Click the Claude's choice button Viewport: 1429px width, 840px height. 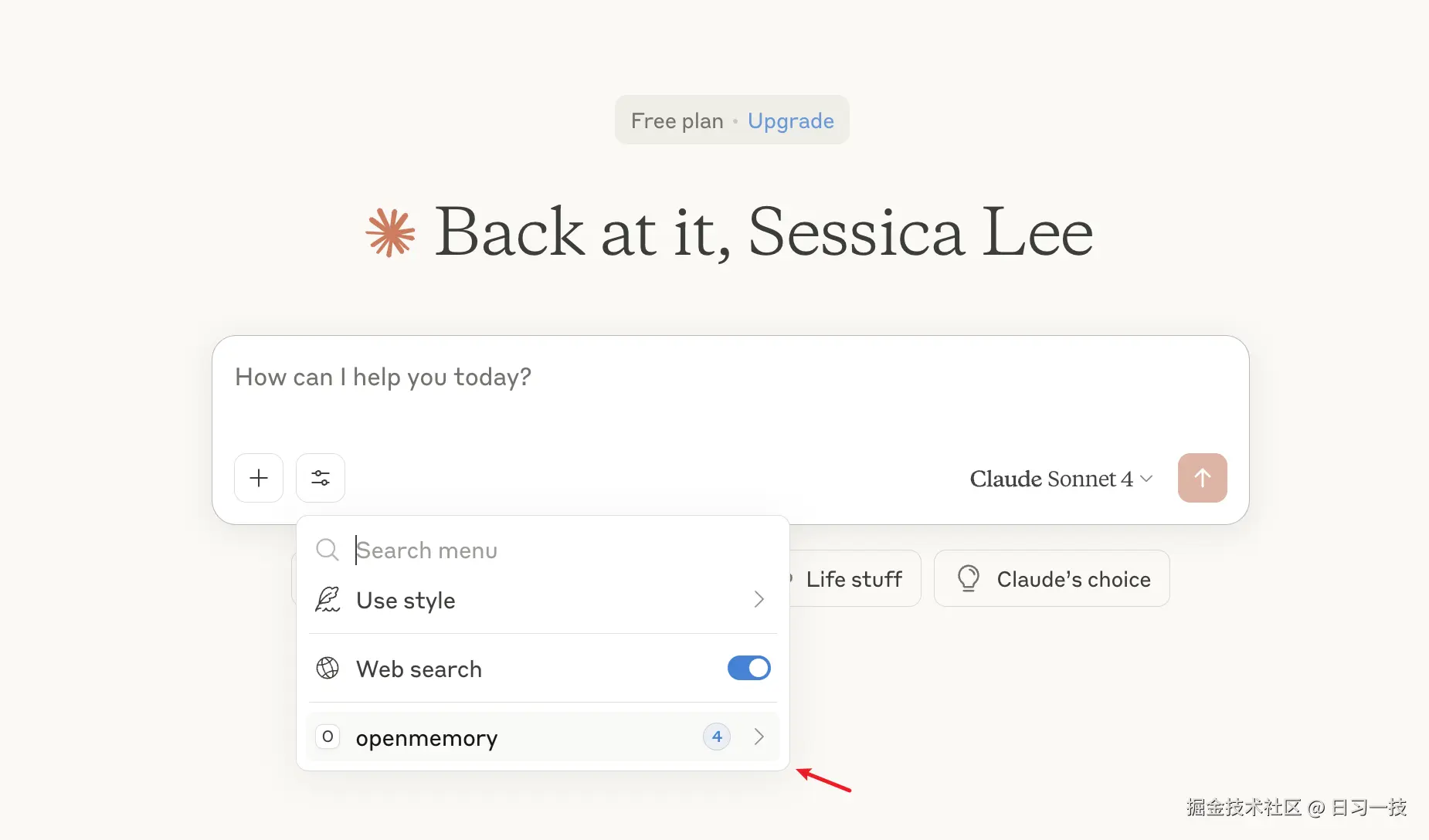(1051, 579)
